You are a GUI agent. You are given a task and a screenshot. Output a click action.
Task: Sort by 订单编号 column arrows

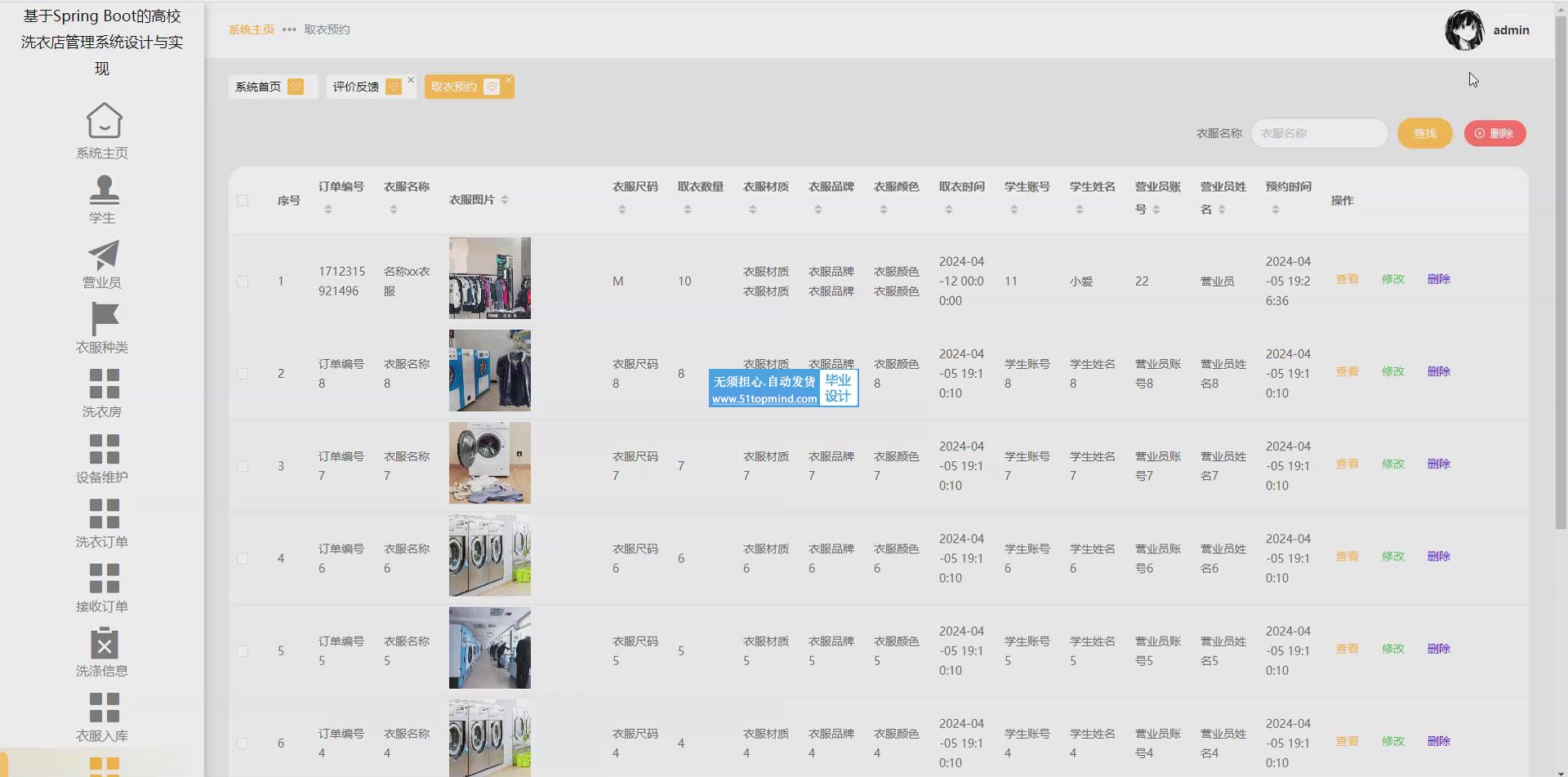[328, 210]
